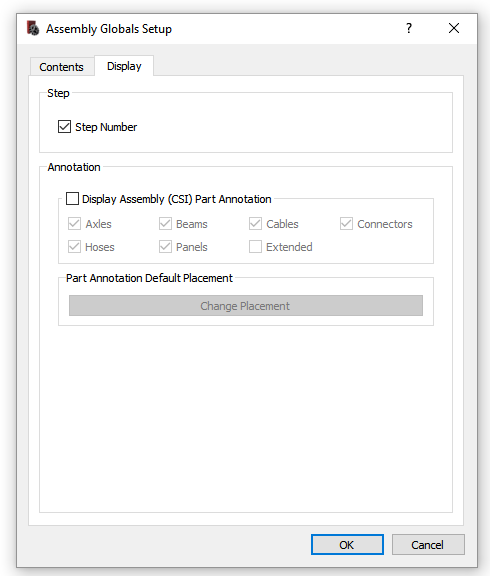This screenshot has height=576, width=490.
Task: Click the Step Number label text
Action: [x=106, y=127]
